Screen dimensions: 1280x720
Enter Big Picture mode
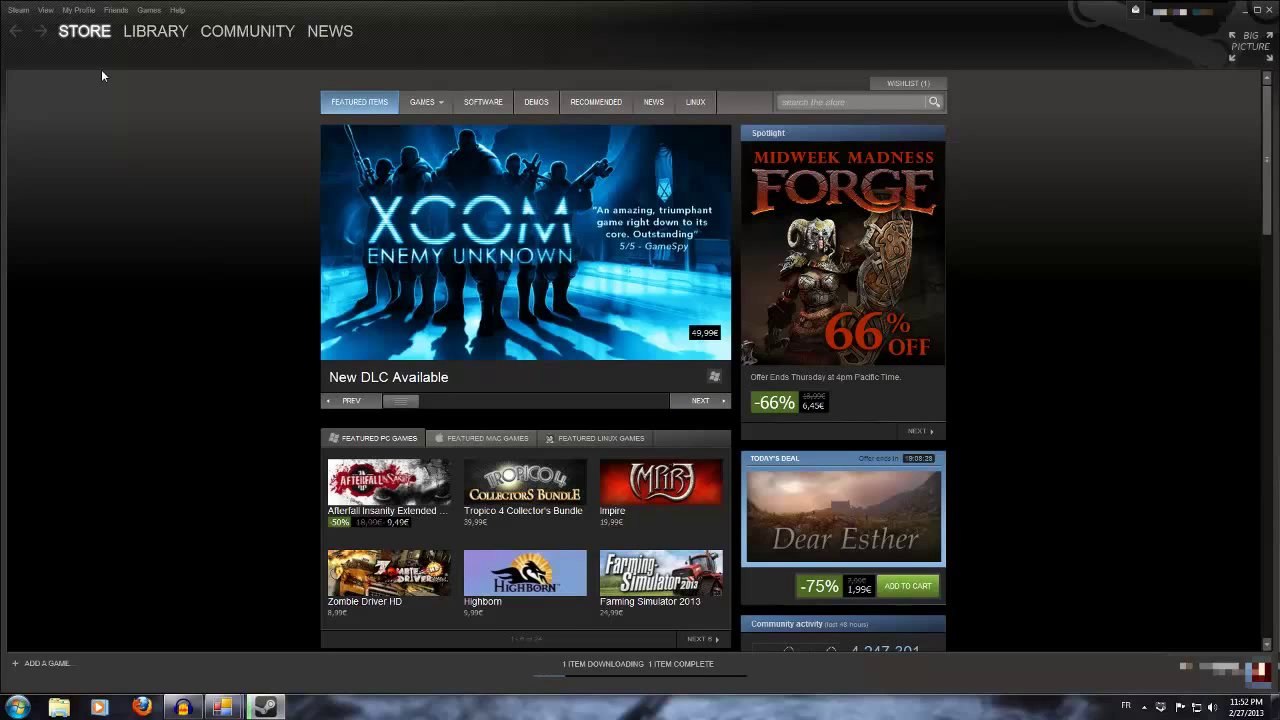(x=1250, y=46)
